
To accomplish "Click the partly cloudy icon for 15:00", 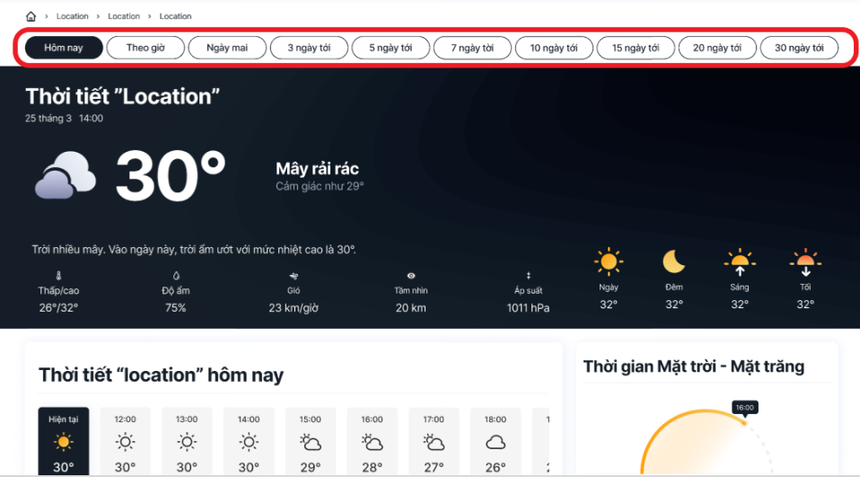I will [310, 442].
